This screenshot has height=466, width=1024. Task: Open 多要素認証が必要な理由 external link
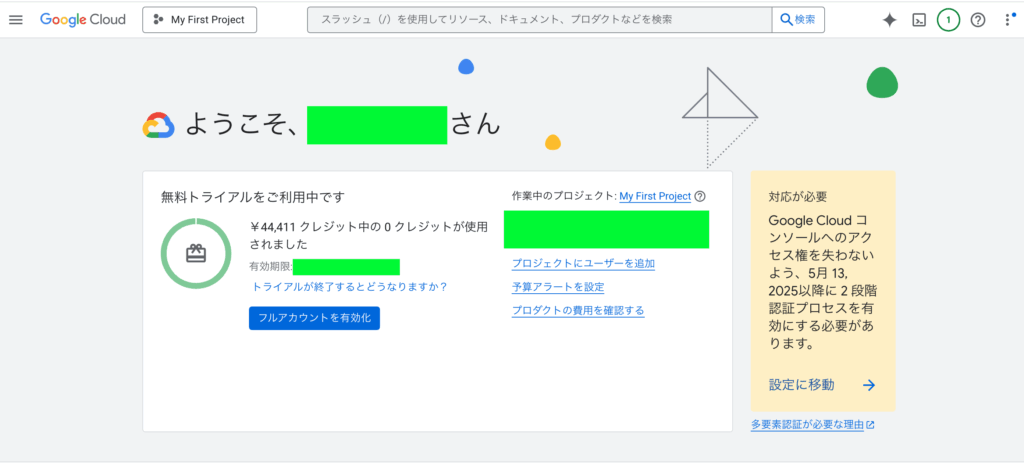coord(812,425)
